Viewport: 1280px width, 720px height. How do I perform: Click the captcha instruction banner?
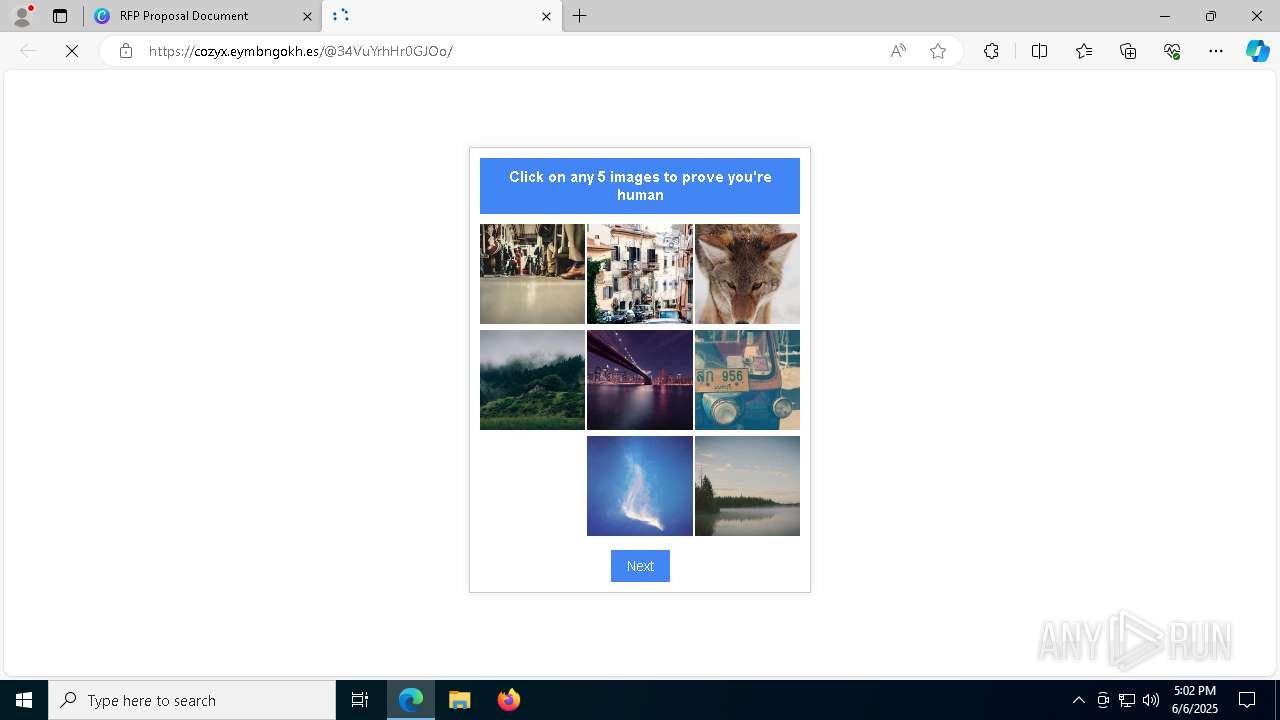pos(640,186)
